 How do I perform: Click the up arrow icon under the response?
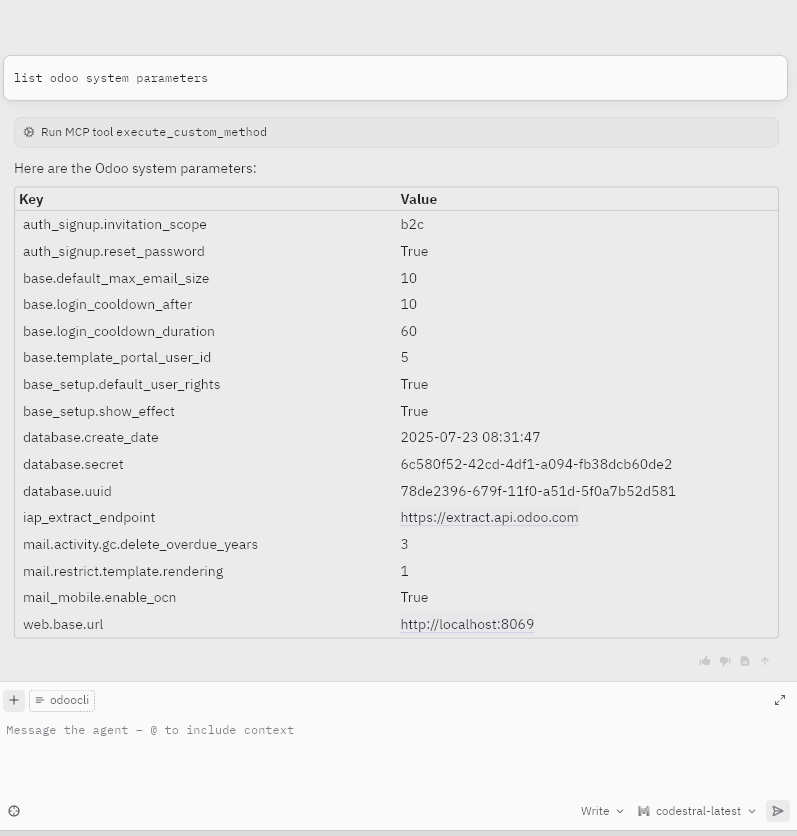pyautogui.click(x=765, y=661)
